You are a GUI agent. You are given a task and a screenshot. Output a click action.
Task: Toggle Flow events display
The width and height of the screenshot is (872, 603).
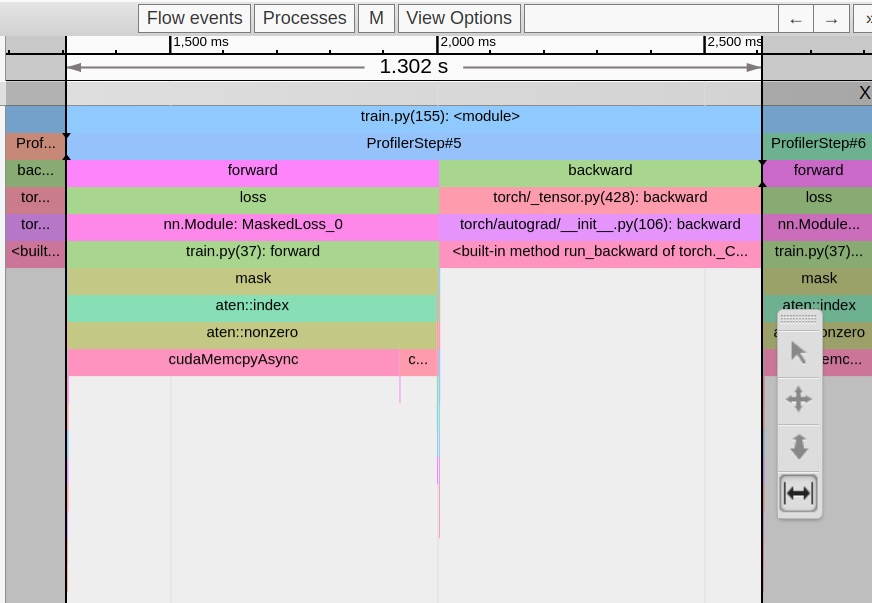(x=195, y=19)
